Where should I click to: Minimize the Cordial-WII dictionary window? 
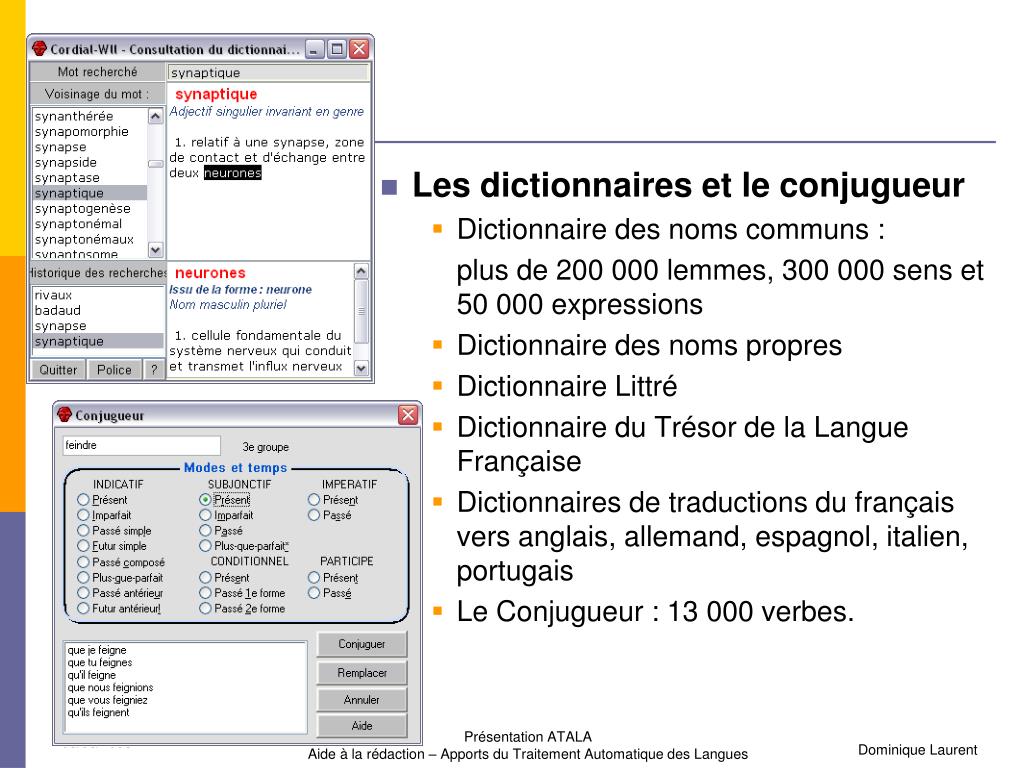pos(315,49)
